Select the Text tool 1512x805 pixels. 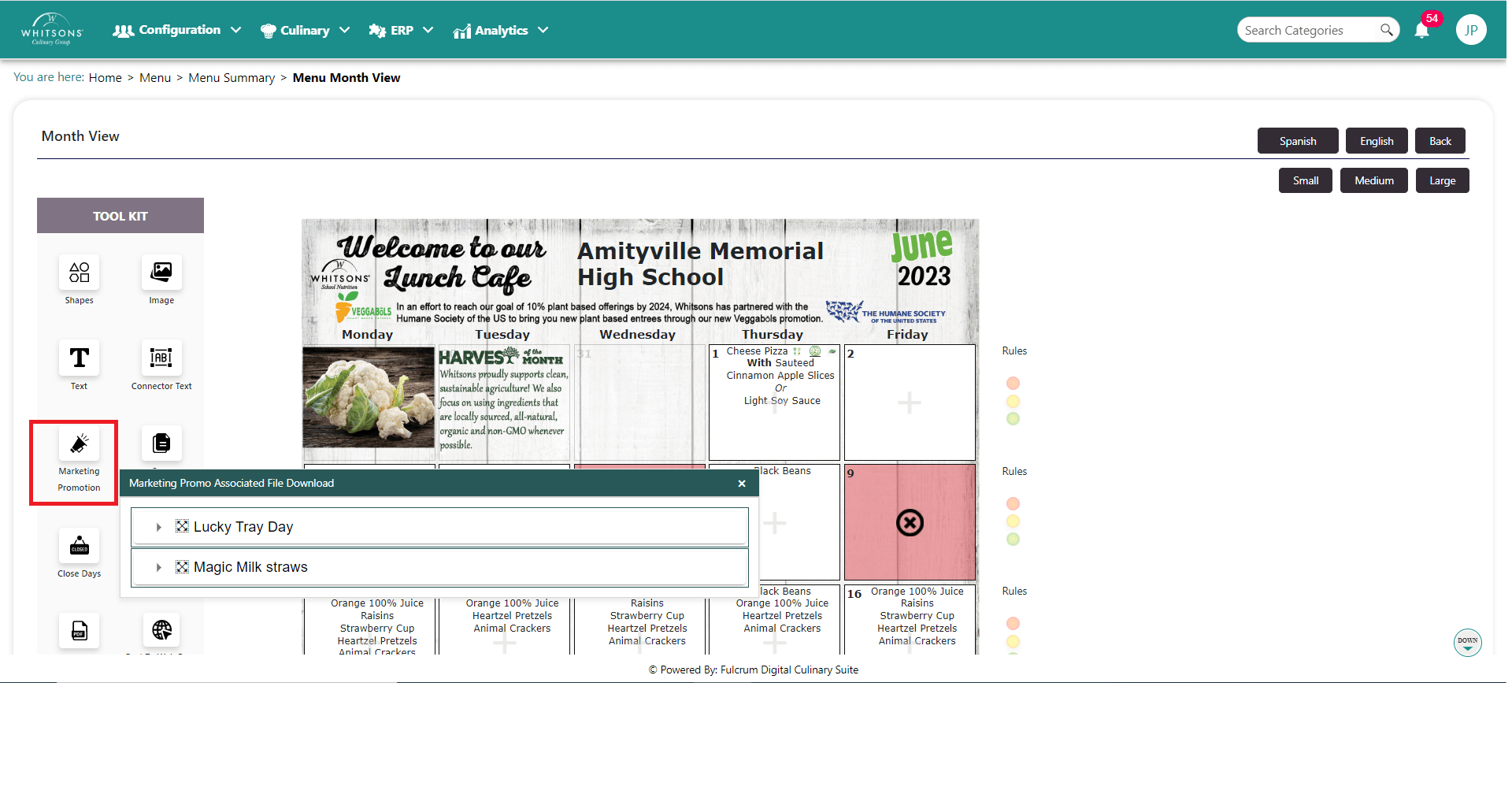[79, 358]
